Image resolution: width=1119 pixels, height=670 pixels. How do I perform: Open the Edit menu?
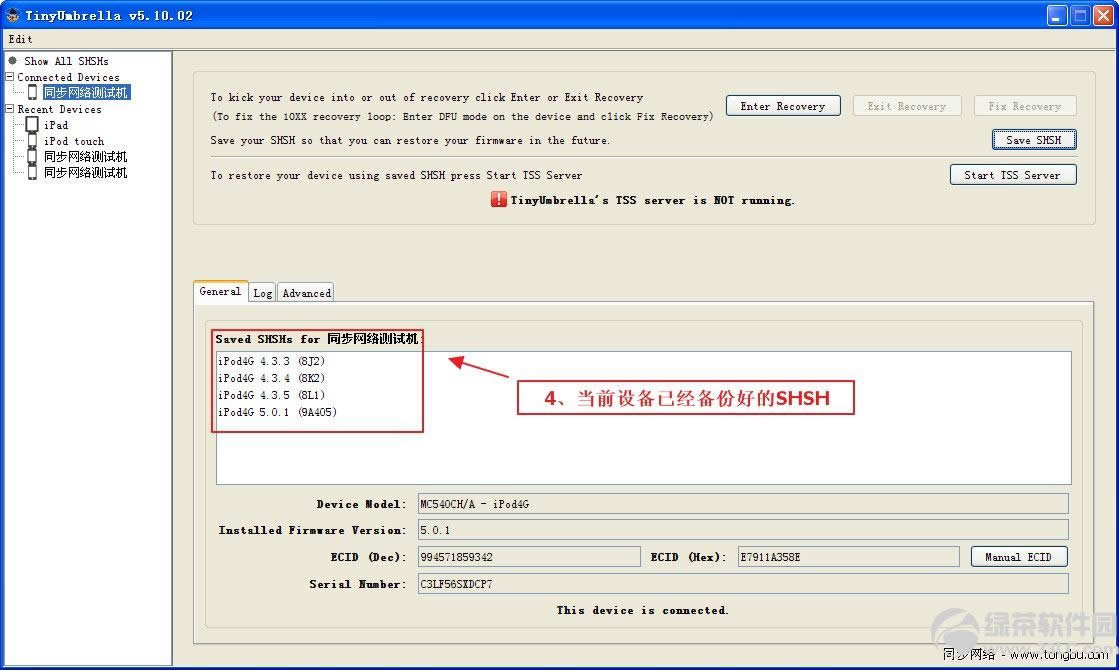pos(20,39)
